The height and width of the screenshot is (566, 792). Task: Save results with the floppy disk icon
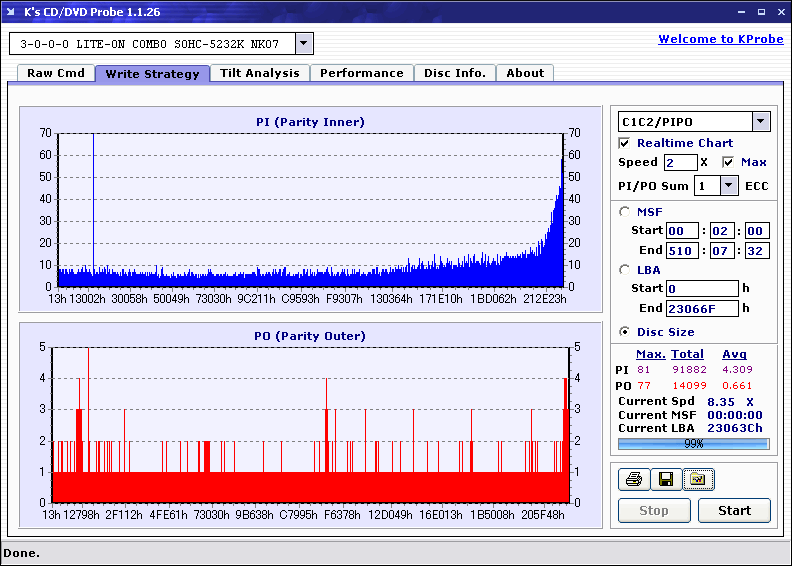665,480
